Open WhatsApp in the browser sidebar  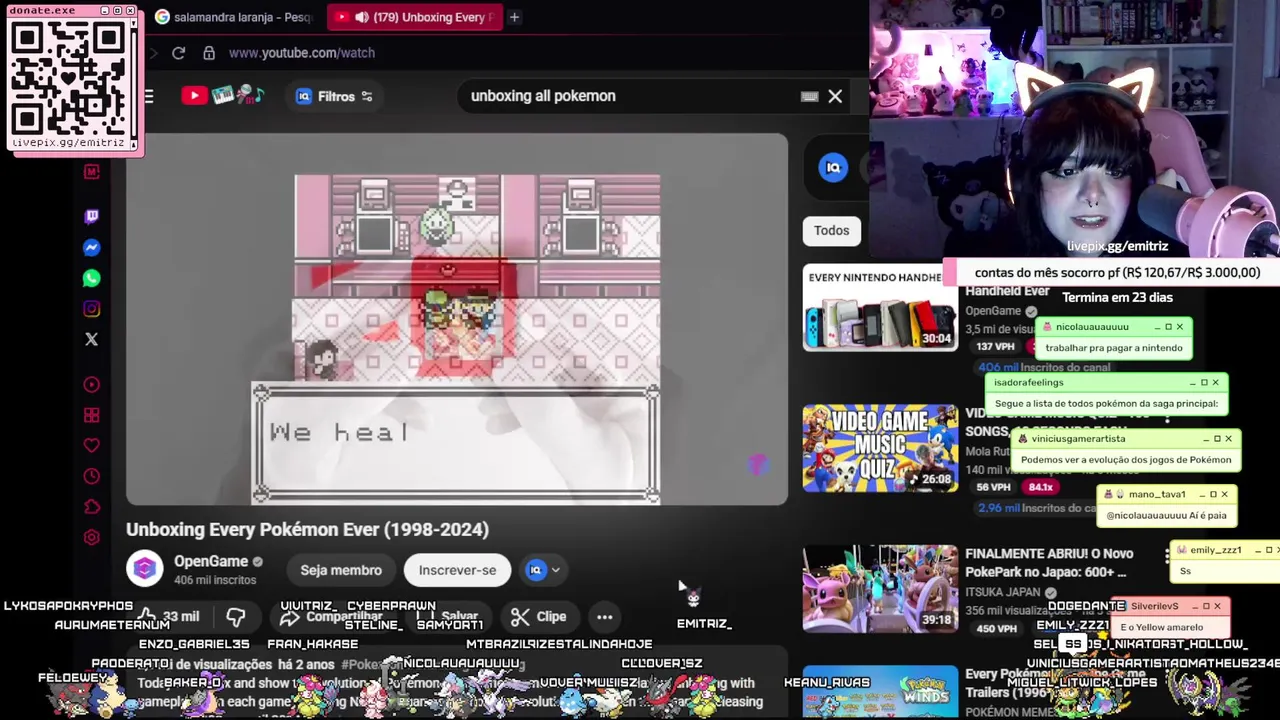pyautogui.click(x=92, y=278)
